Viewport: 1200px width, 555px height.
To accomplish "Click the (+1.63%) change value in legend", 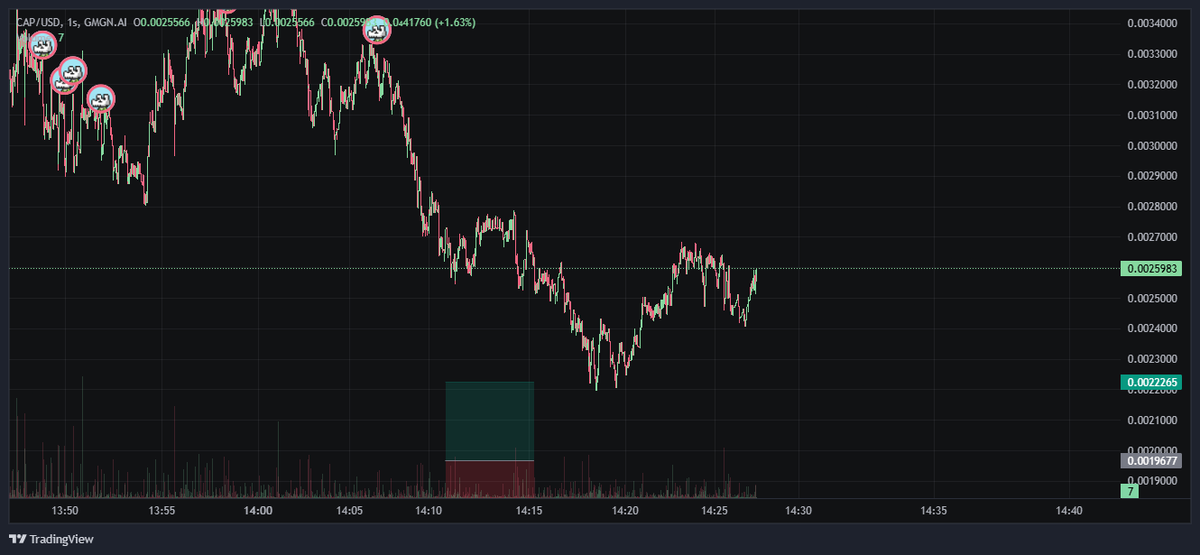I will click(454, 22).
